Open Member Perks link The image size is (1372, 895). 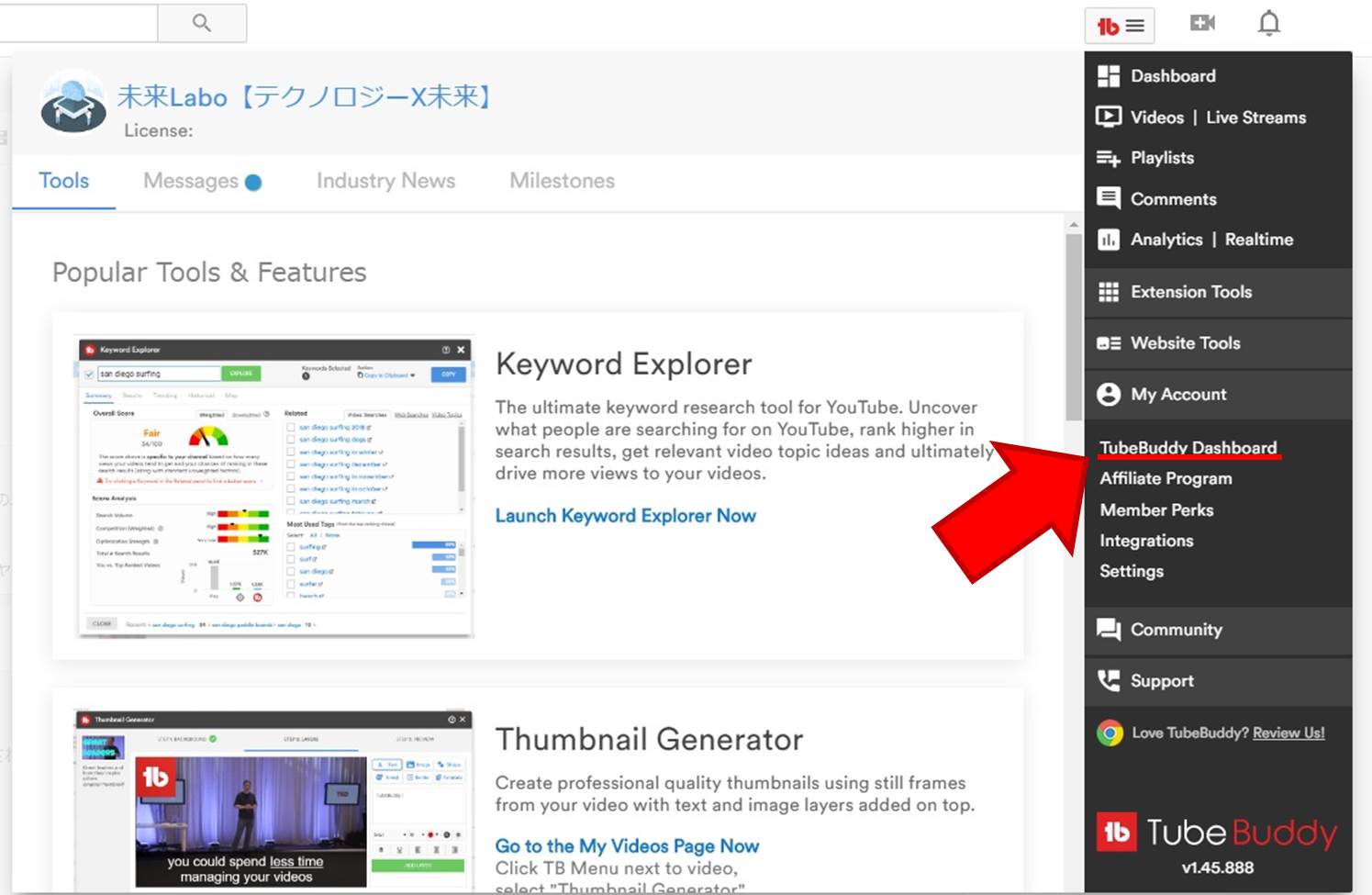click(1156, 509)
